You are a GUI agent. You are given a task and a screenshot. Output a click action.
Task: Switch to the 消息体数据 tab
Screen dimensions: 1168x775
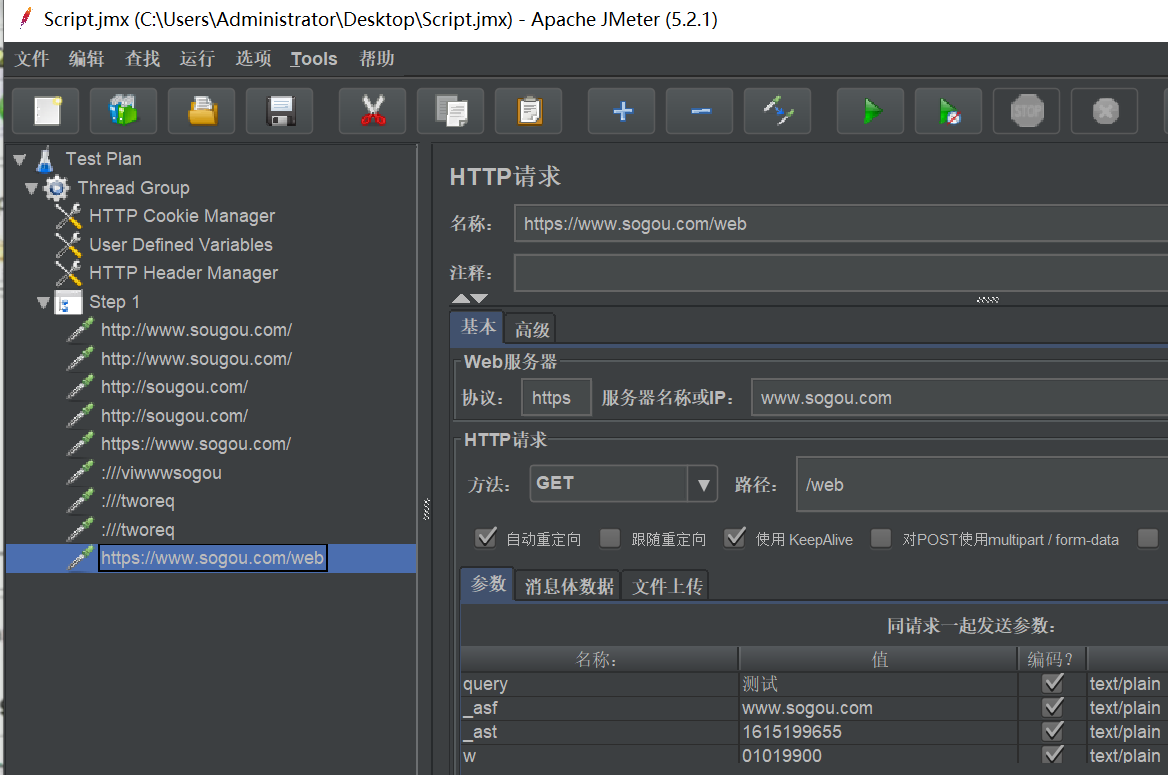click(569, 586)
